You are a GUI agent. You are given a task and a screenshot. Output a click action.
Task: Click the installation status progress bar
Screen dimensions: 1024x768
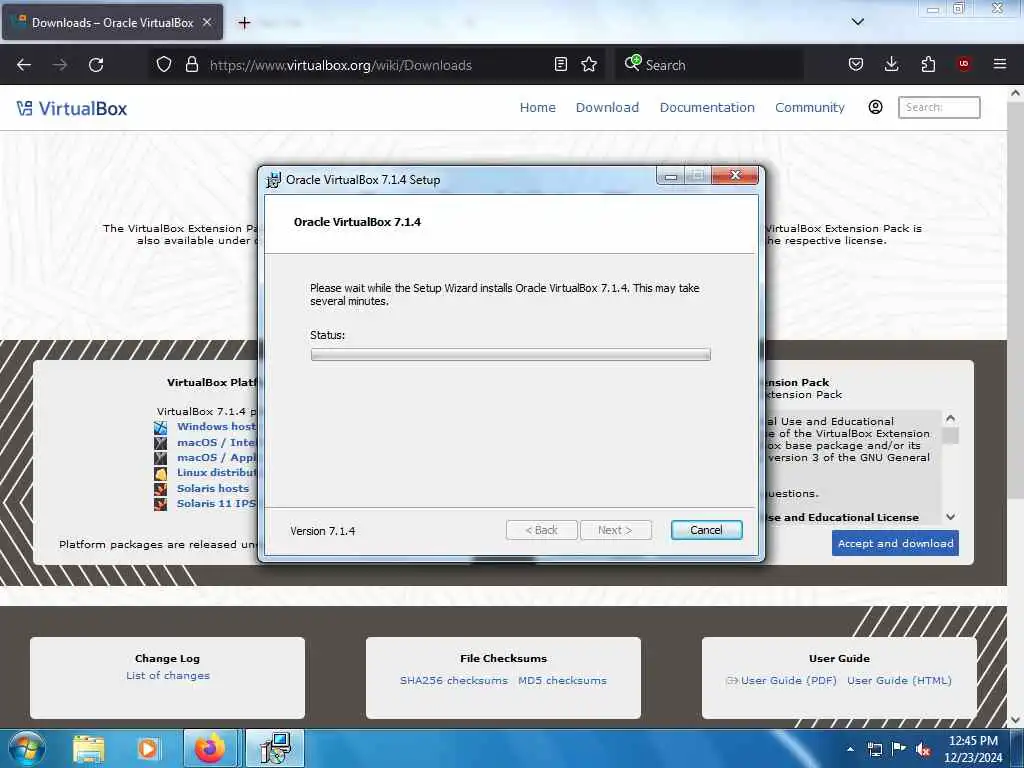(x=511, y=355)
